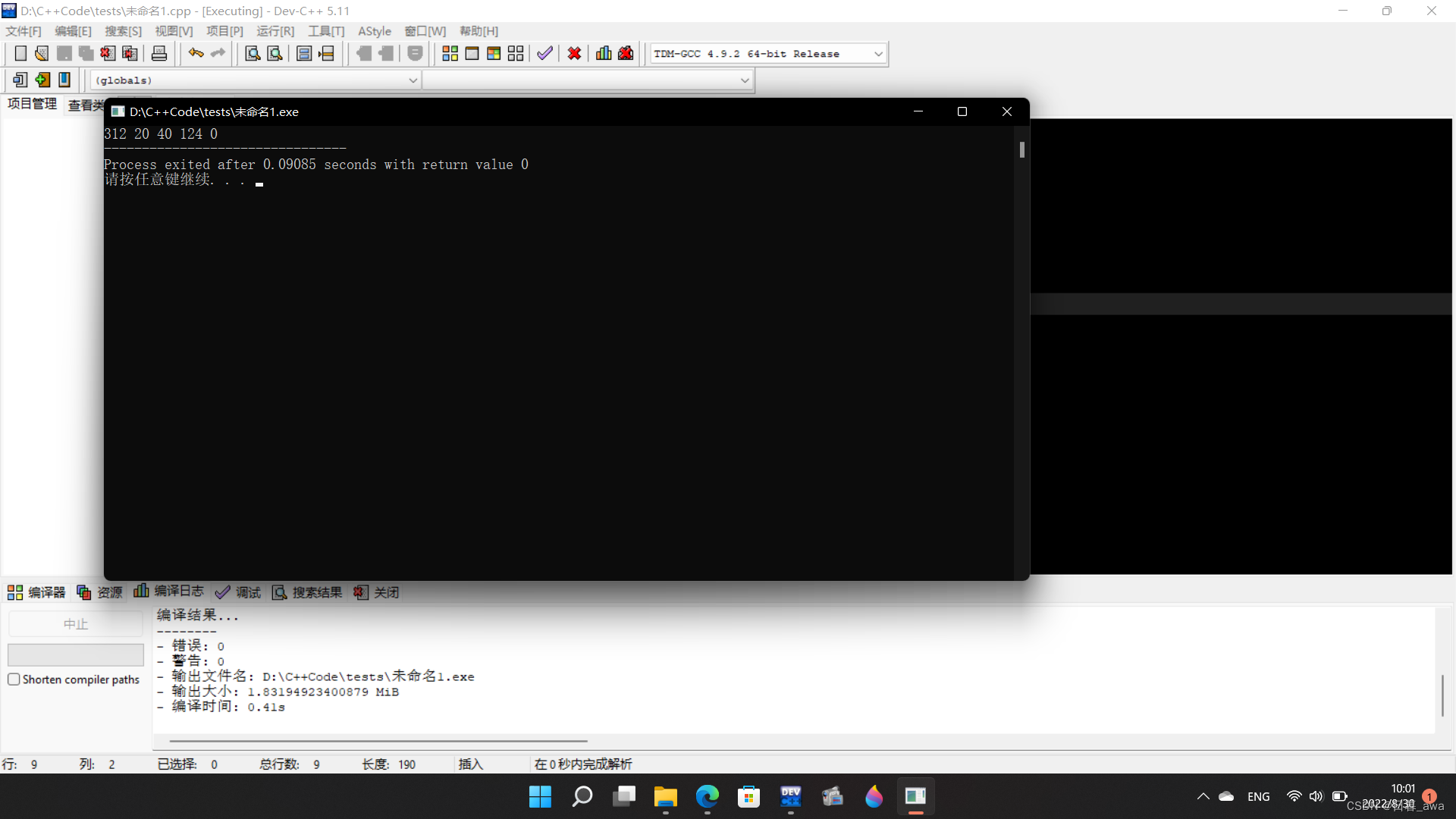The image size is (1456, 819).
Task: Click the Run icon
Action: 472,53
